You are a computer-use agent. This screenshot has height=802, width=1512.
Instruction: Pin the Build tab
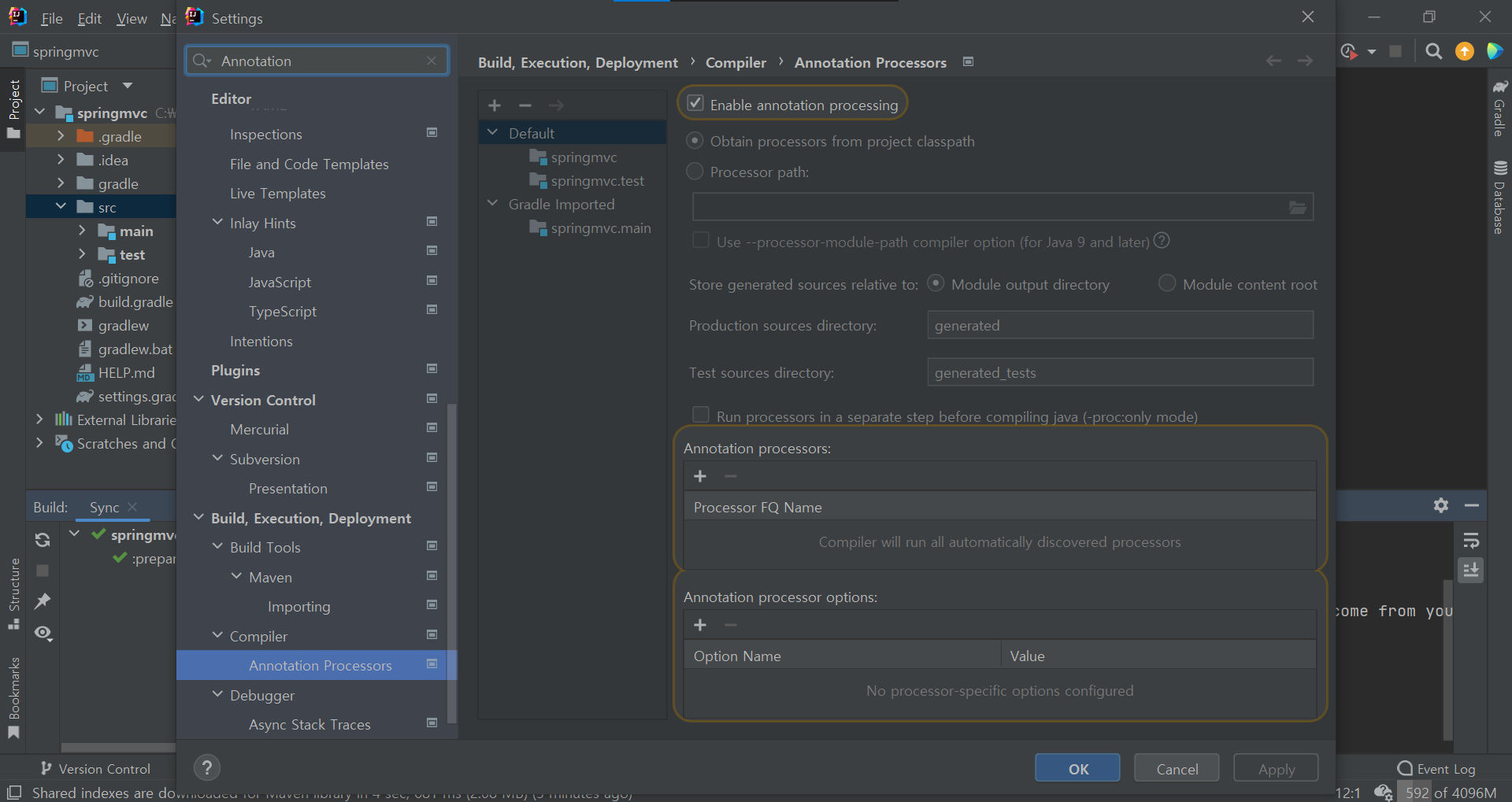point(43,601)
